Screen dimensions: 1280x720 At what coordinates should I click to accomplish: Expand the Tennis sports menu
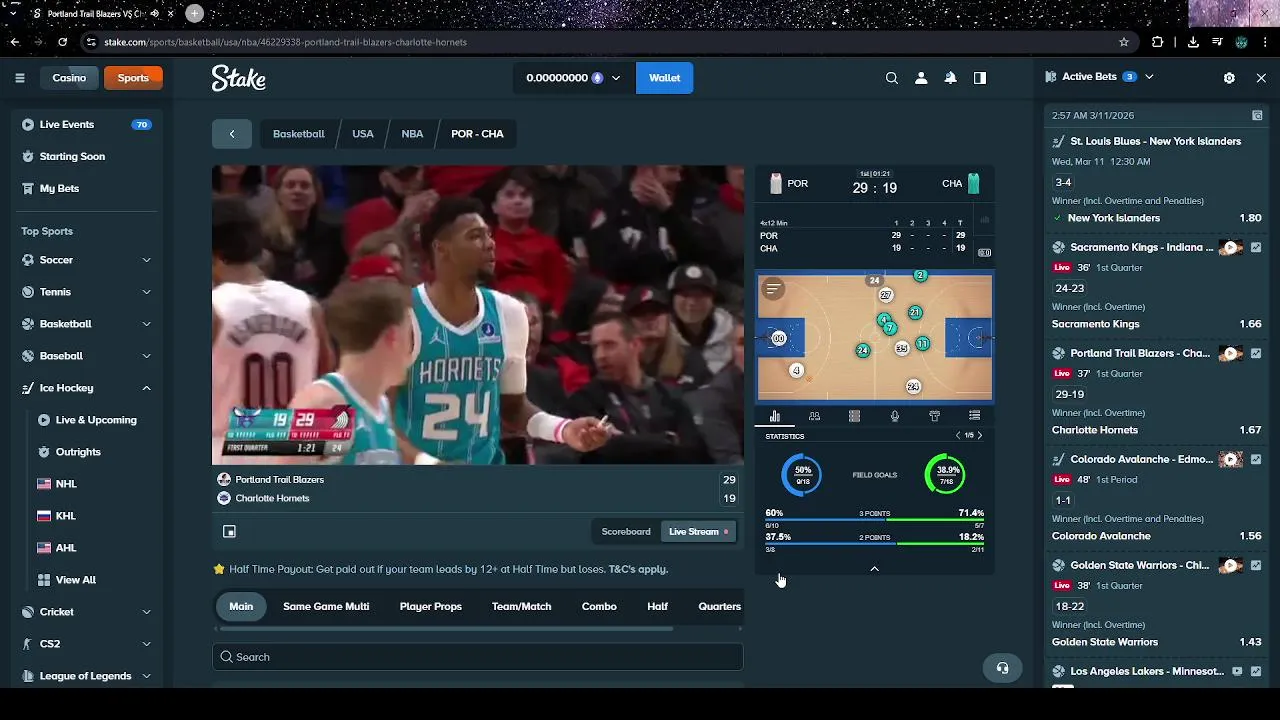point(146,292)
